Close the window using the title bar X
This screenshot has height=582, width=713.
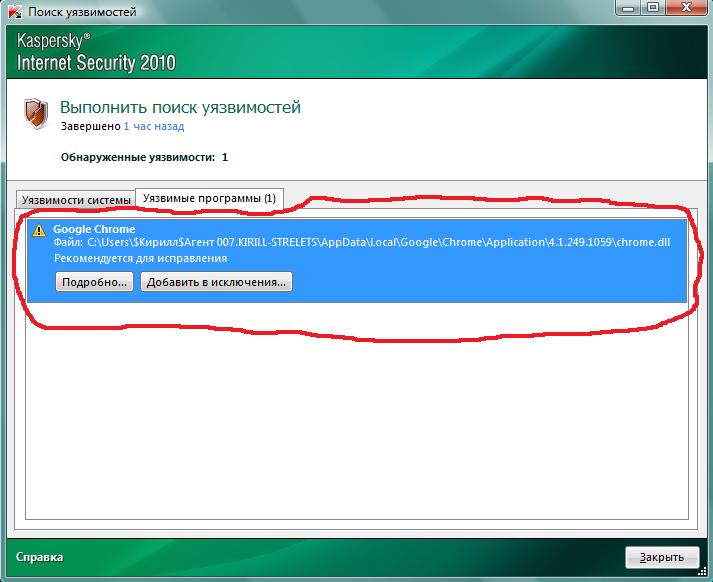[687, 8]
